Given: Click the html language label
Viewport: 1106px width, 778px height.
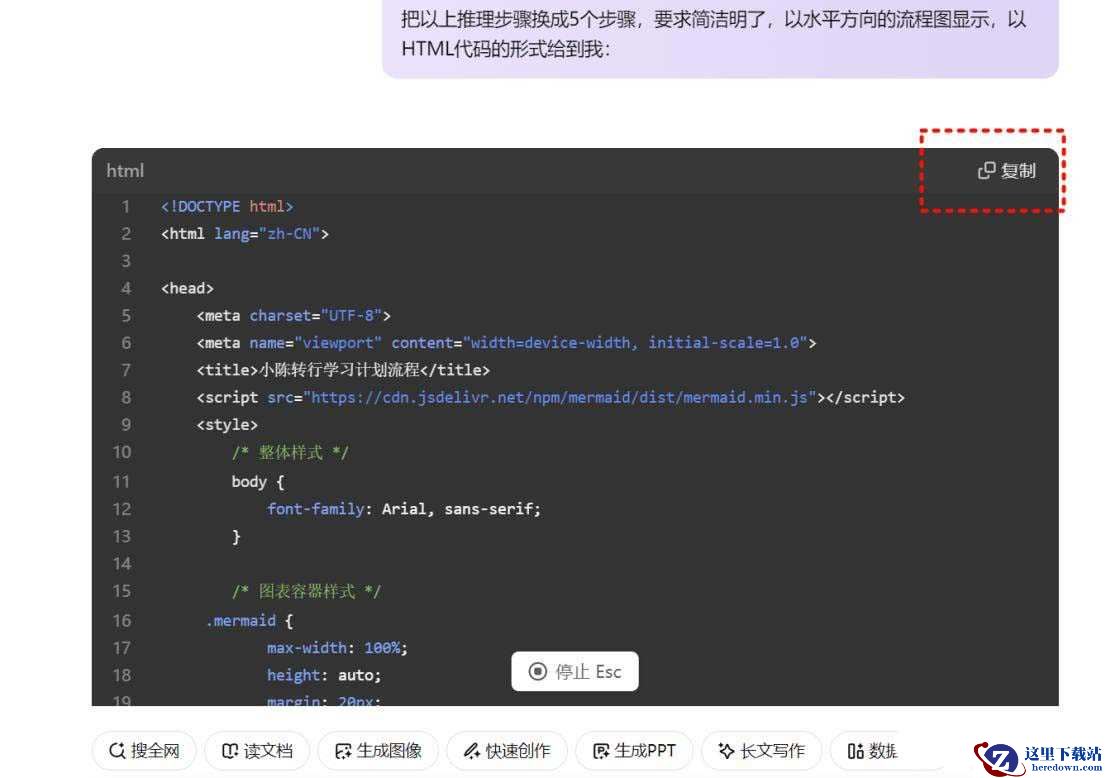Looking at the screenshot, I should coord(125,171).
